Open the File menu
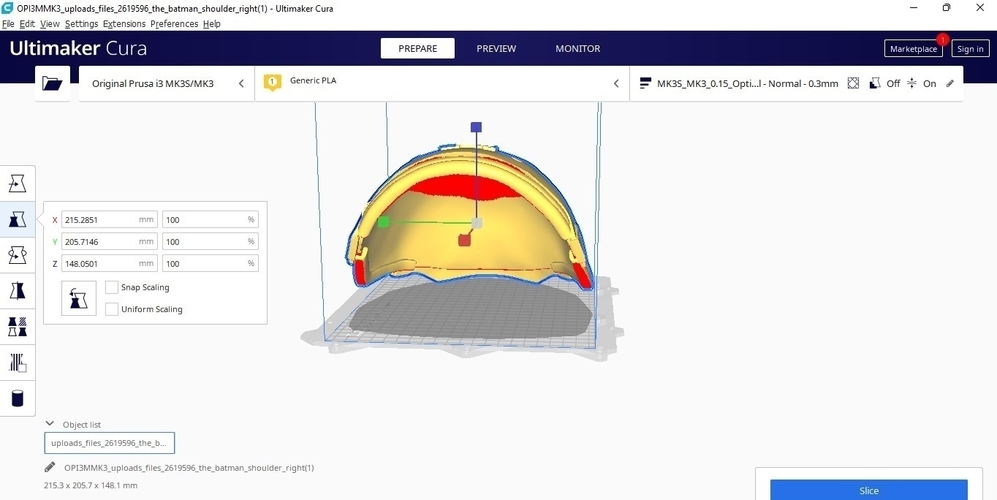Screen dimensions: 997x500 tap(8, 24)
